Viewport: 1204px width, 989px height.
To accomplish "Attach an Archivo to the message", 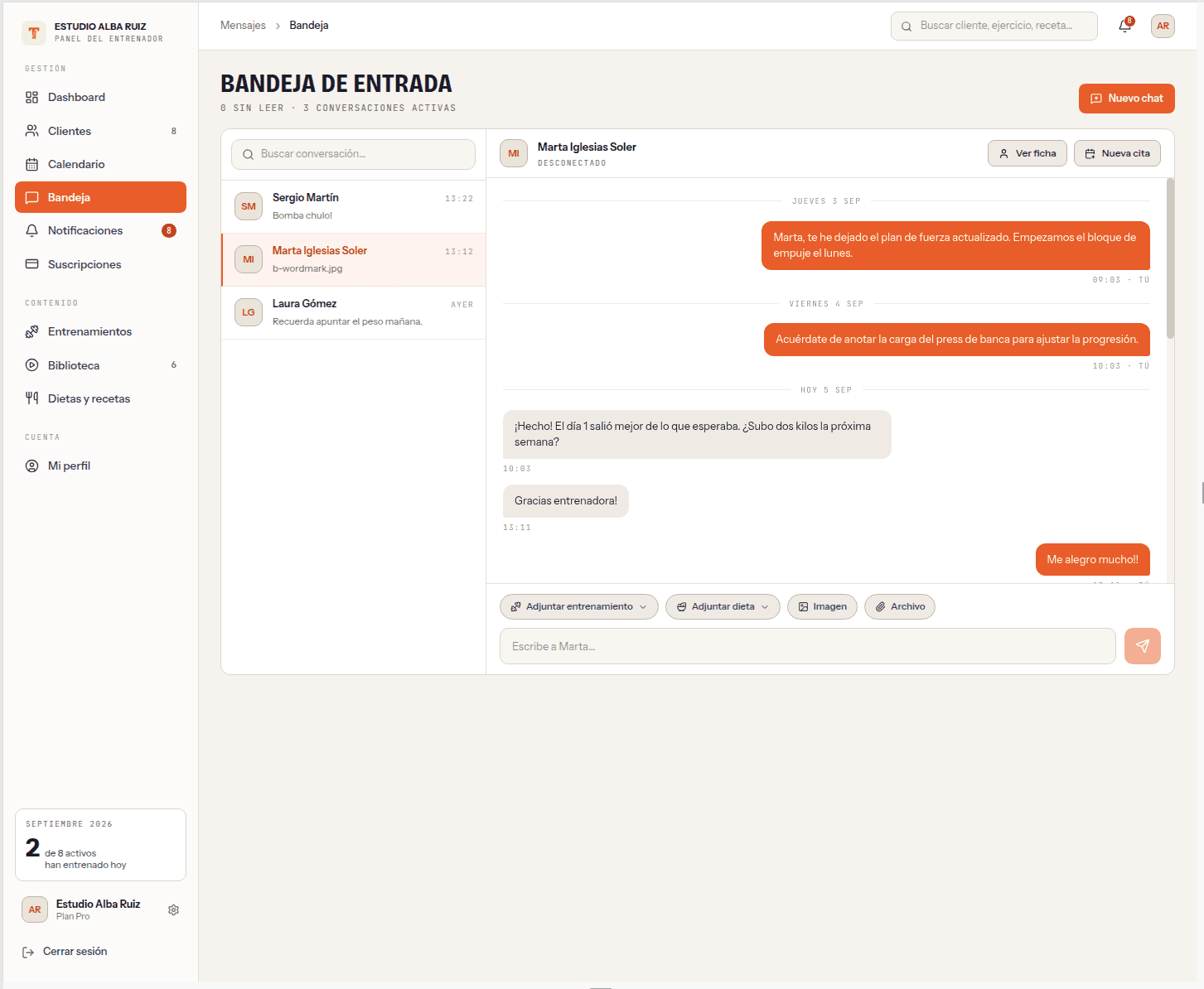I will pyautogui.click(x=900, y=606).
